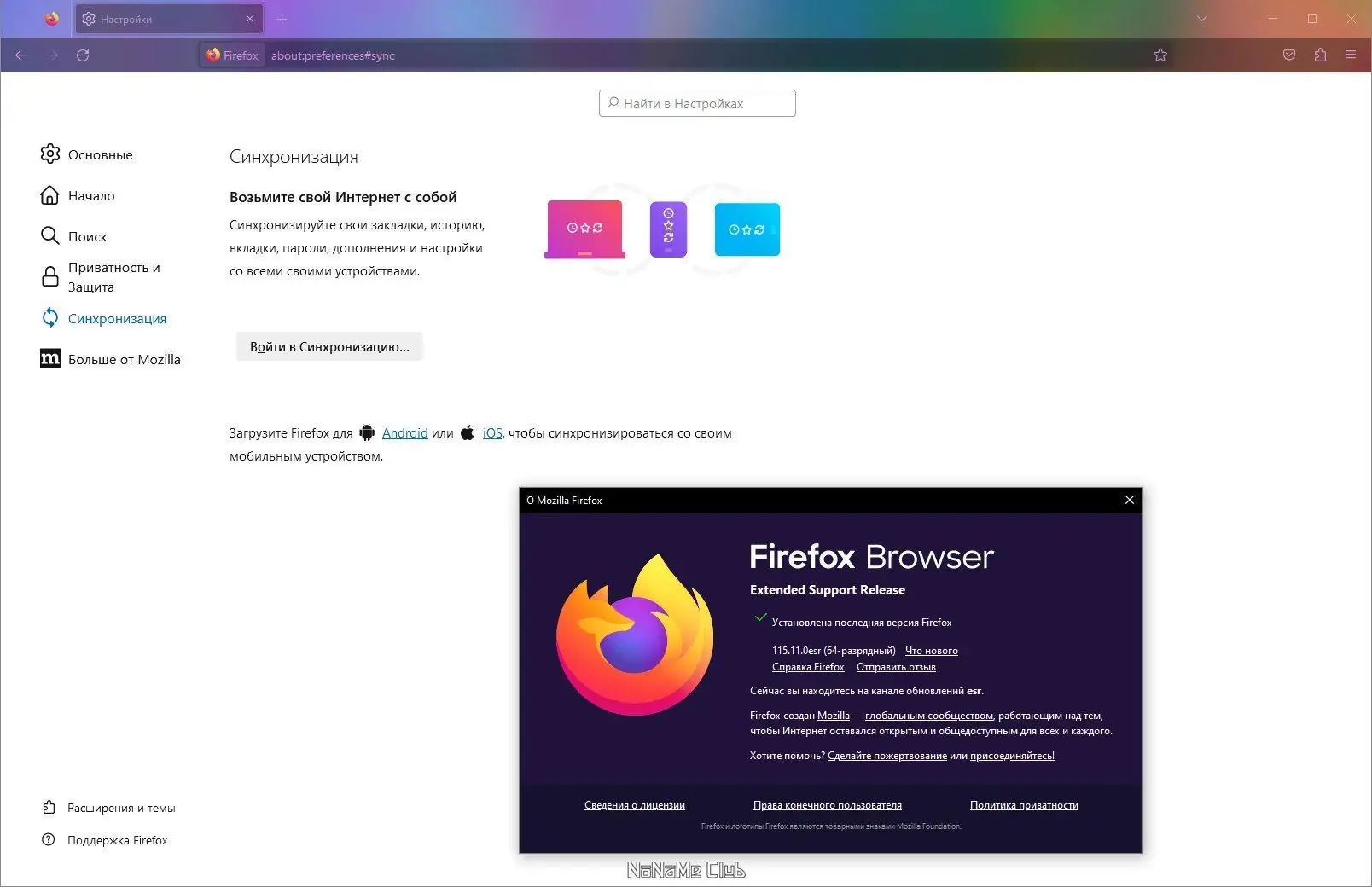This screenshot has width=1372, height=887.
Task: Open the hamburger application menu
Action: (1351, 55)
